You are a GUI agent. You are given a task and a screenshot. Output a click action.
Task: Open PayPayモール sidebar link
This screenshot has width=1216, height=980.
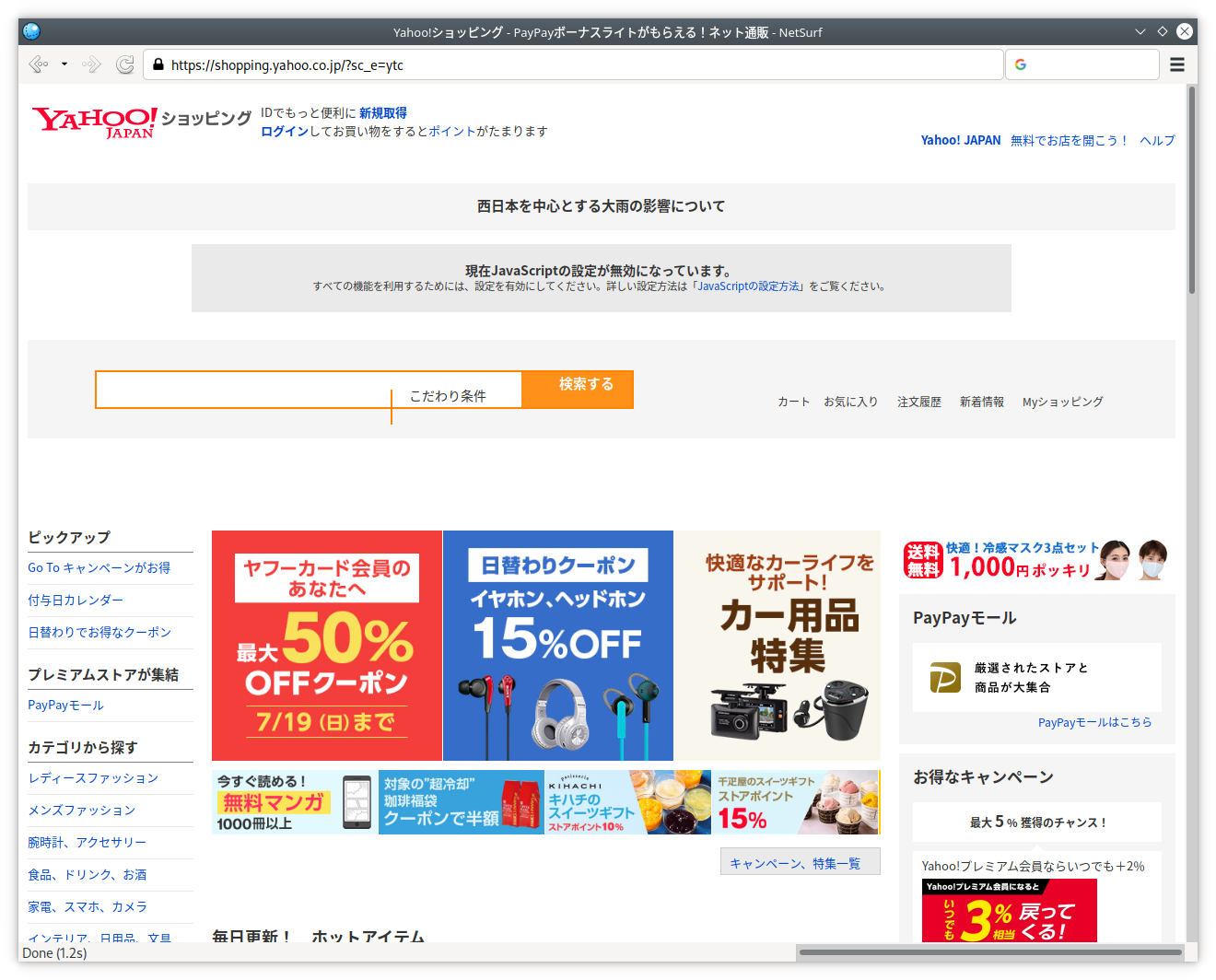coord(65,706)
